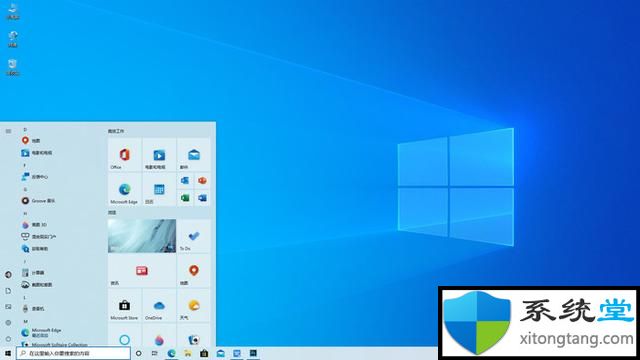
Task: Click the letter G header in app list
Action: (x=25, y=189)
